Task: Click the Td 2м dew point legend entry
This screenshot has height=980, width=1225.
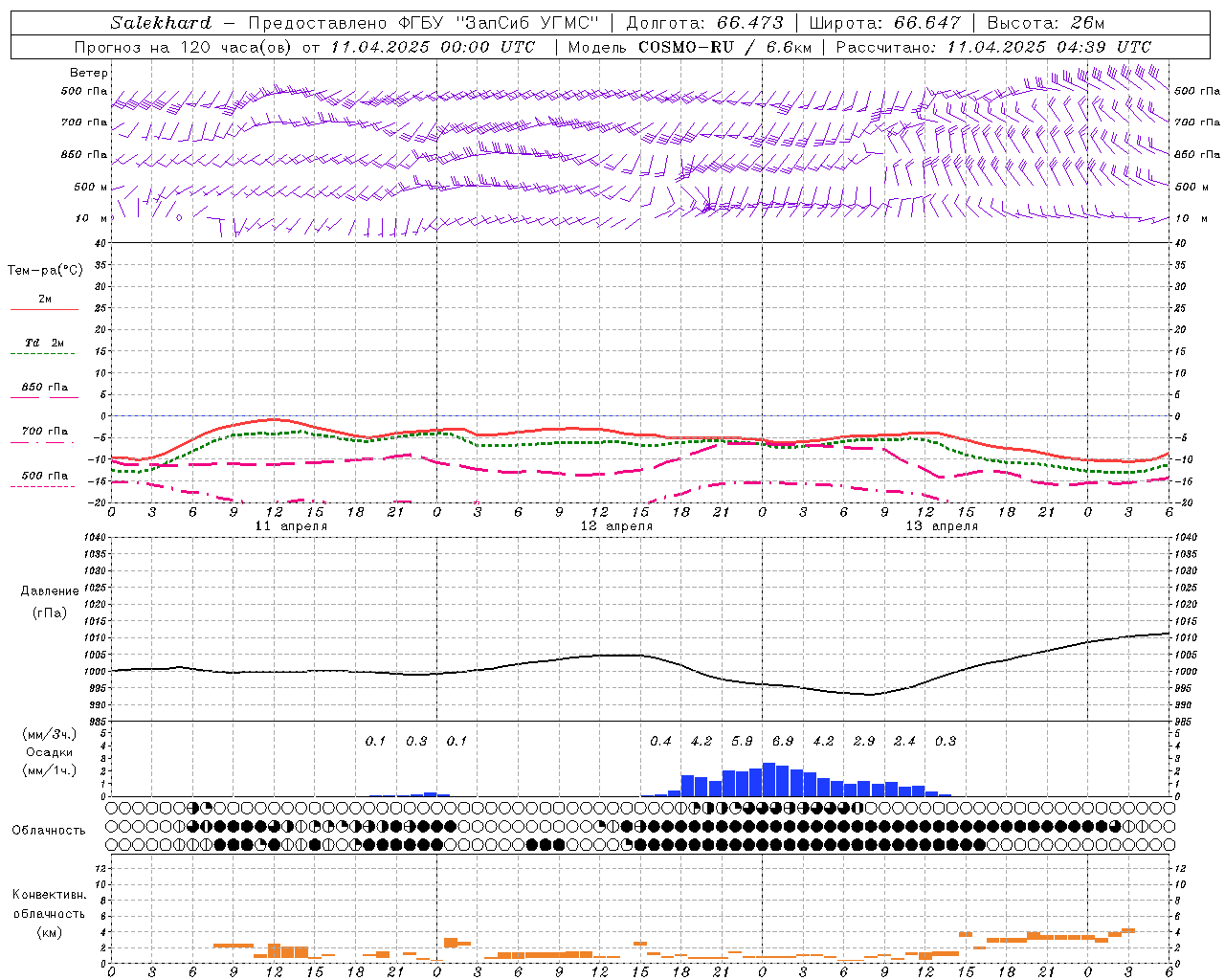Action: tap(44, 343)
